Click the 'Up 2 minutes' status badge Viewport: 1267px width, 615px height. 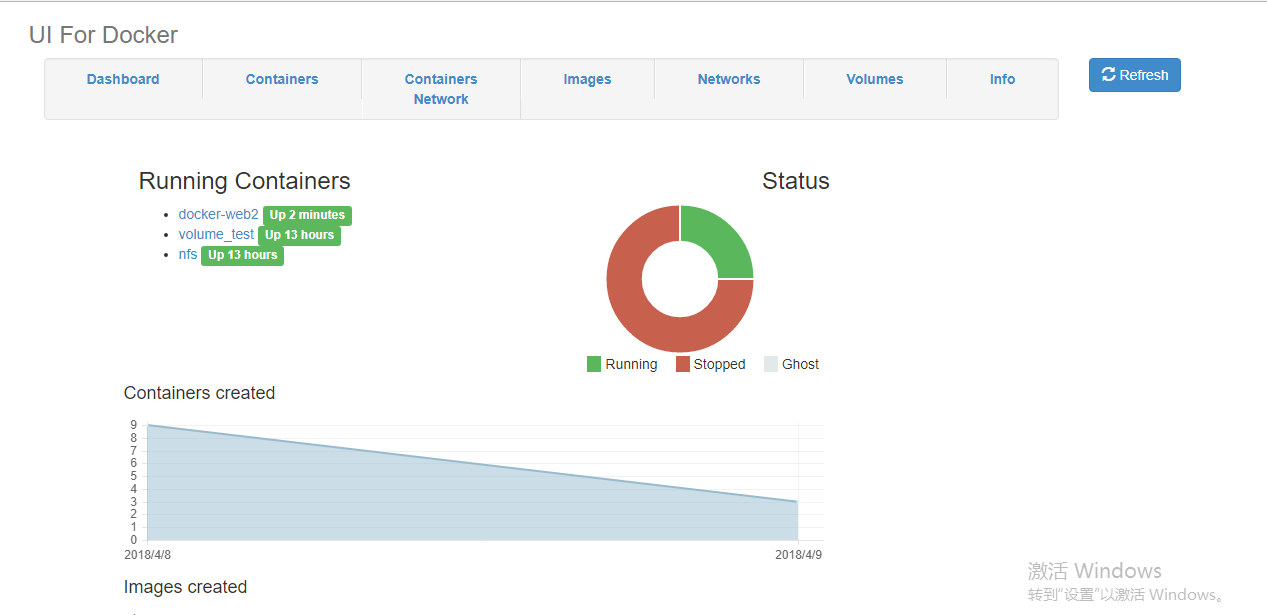click(307, 215)
